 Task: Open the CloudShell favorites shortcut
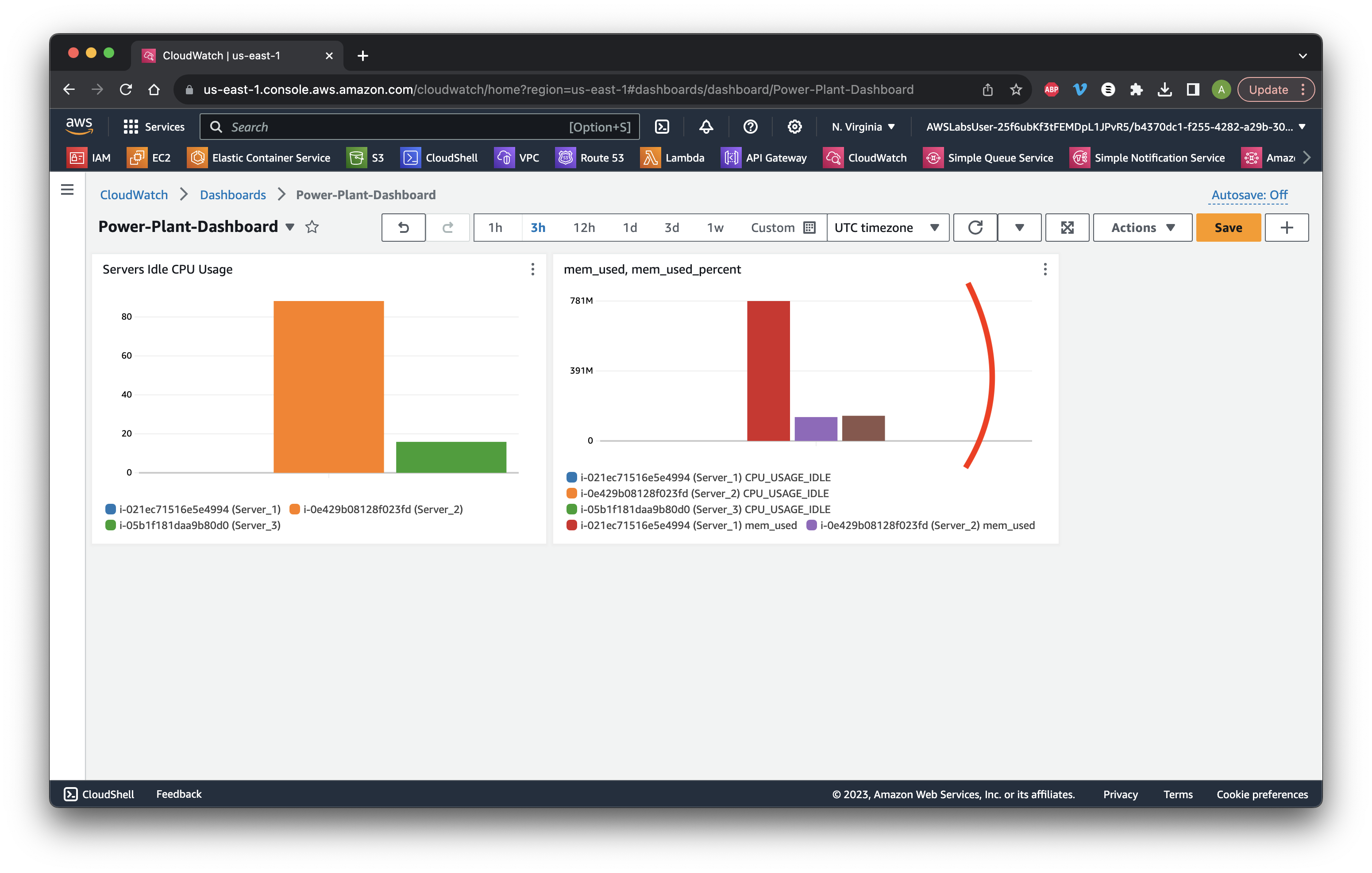[439, 158]
